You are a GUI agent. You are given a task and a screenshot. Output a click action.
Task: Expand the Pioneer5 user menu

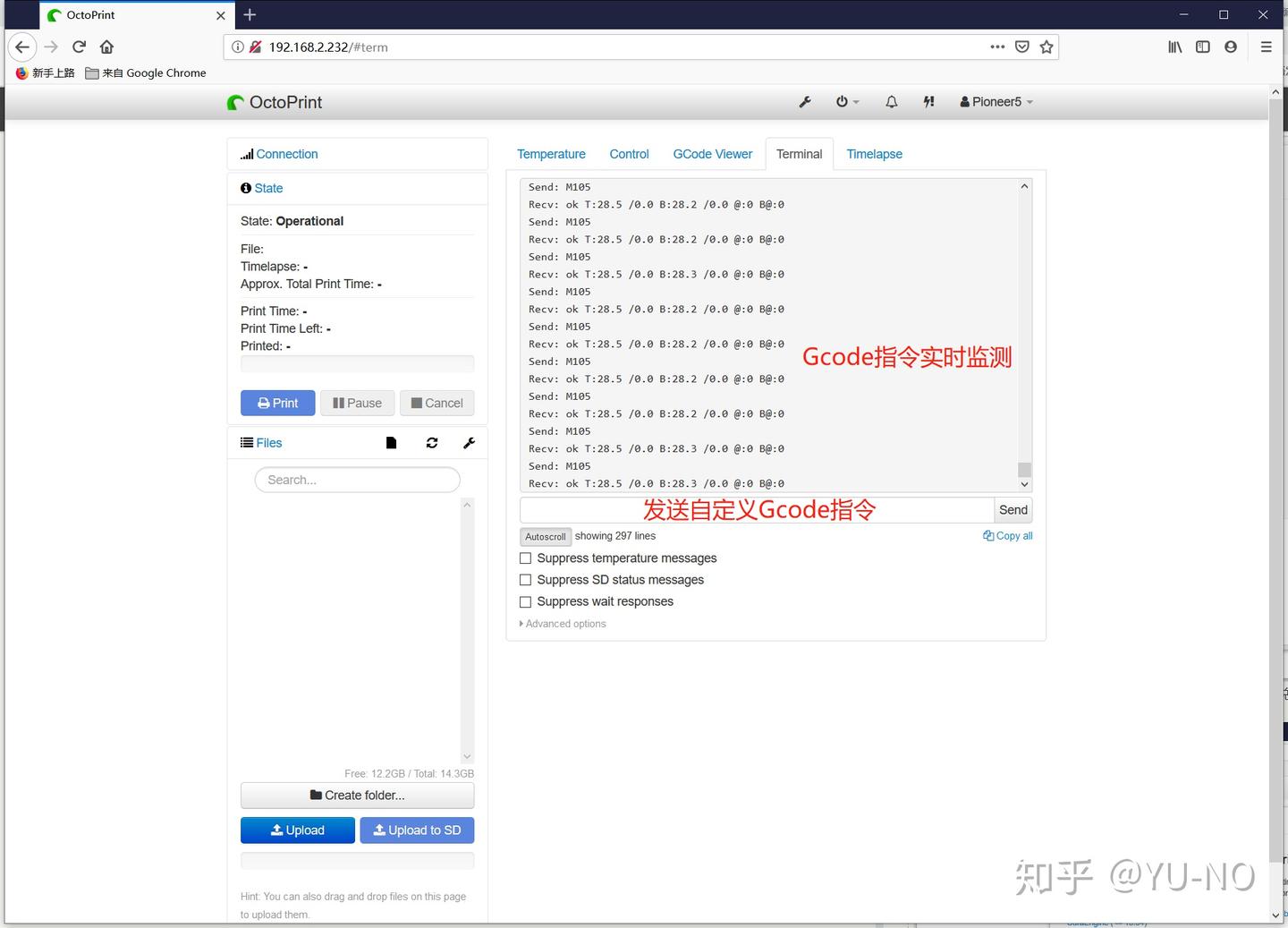(x=995, y=102)
